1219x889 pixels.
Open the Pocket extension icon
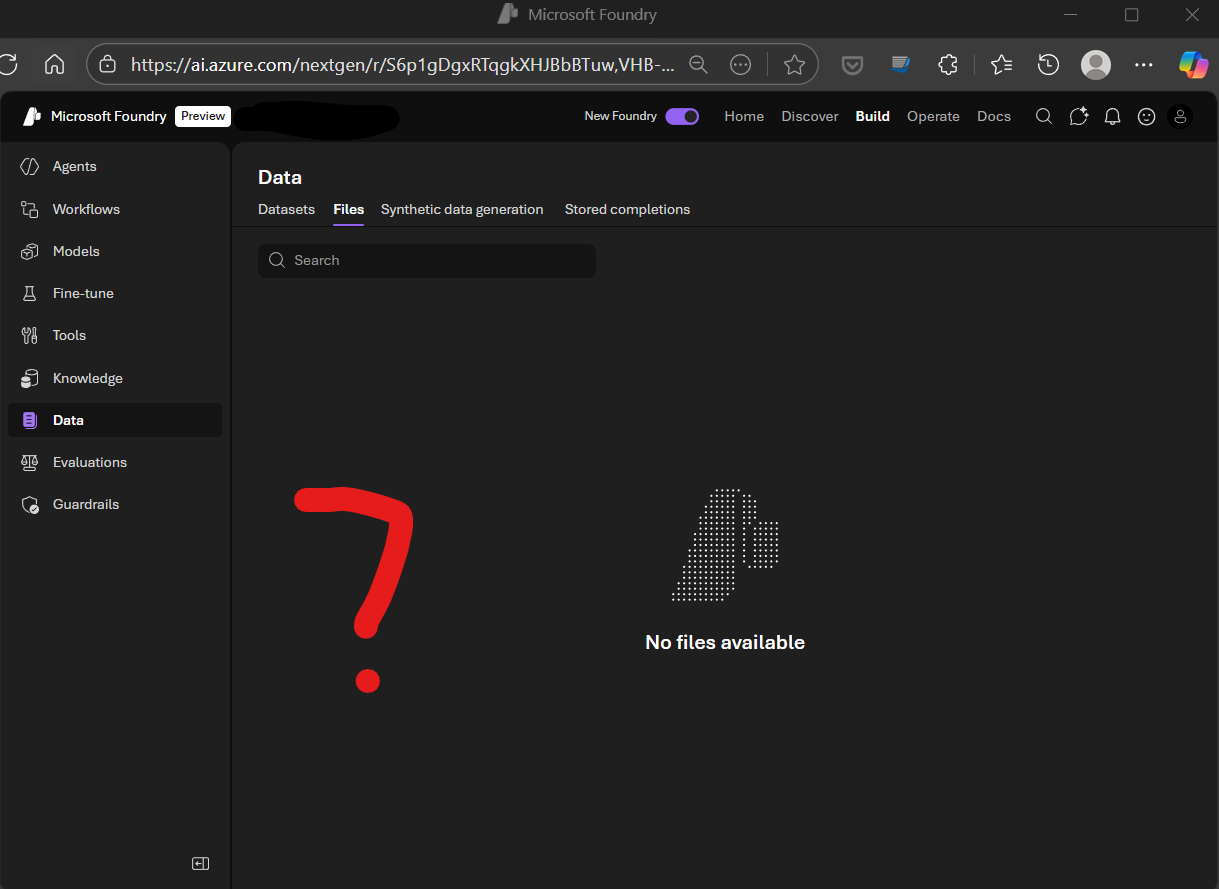[853, 65]
